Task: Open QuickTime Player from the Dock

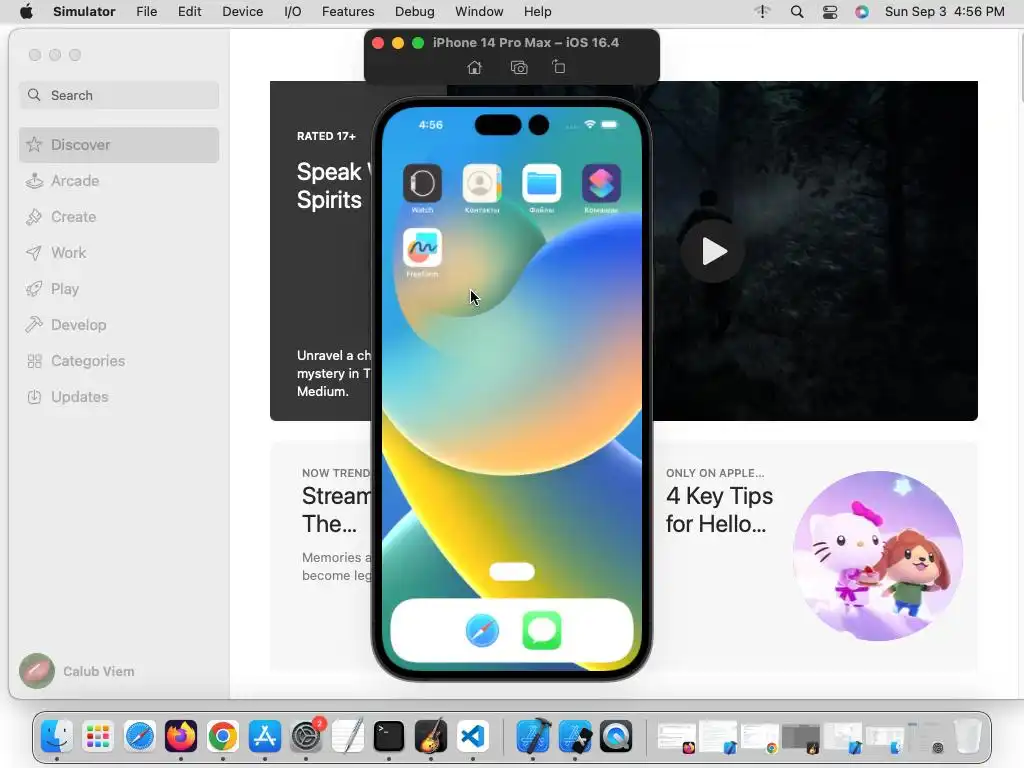Action: pyautogui.click(x=616, y=737)
